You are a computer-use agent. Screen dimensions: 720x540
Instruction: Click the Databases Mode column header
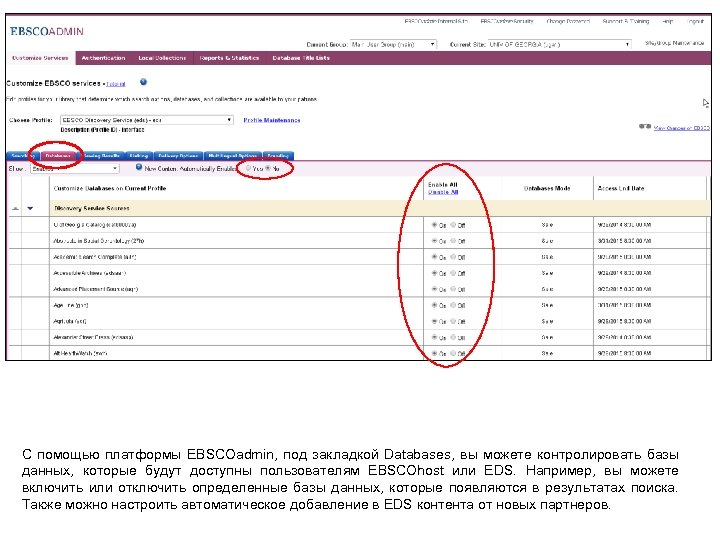tap(547, 188)
